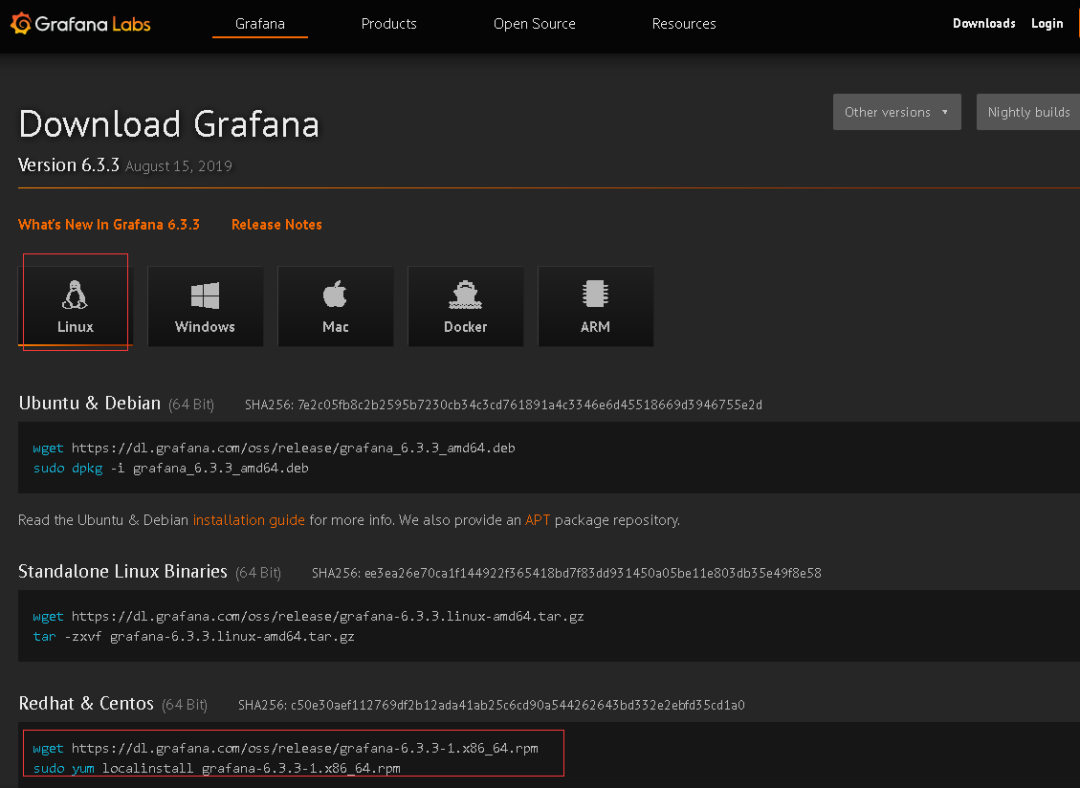Open the Open Source menu
1080x788 pixels.
[x=534, y=24]
